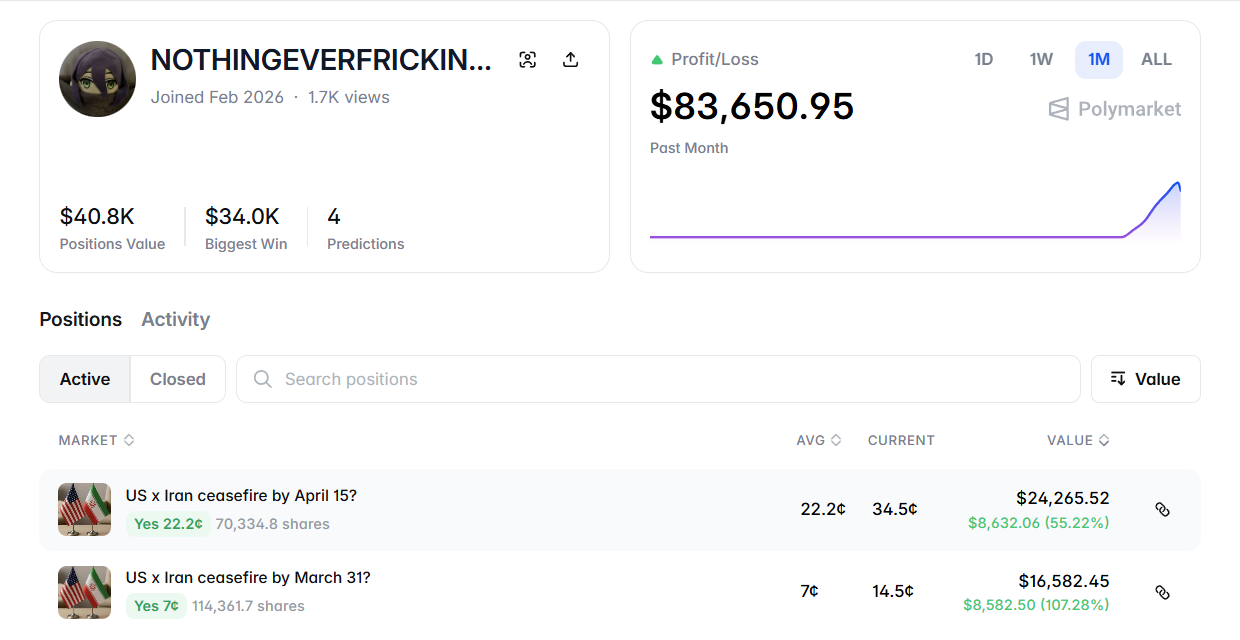Sort positions by MARKET column
This screenshot has height=640, width=1240.
click(x=96, y=440)
